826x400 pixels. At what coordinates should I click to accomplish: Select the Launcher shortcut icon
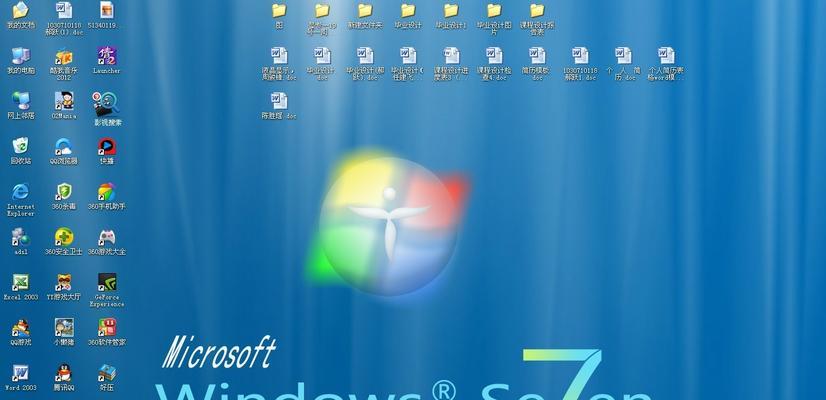(x=107, y=60)
